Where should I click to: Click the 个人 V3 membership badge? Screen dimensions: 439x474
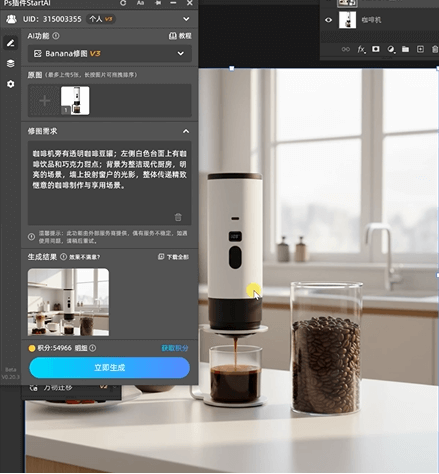101,19
